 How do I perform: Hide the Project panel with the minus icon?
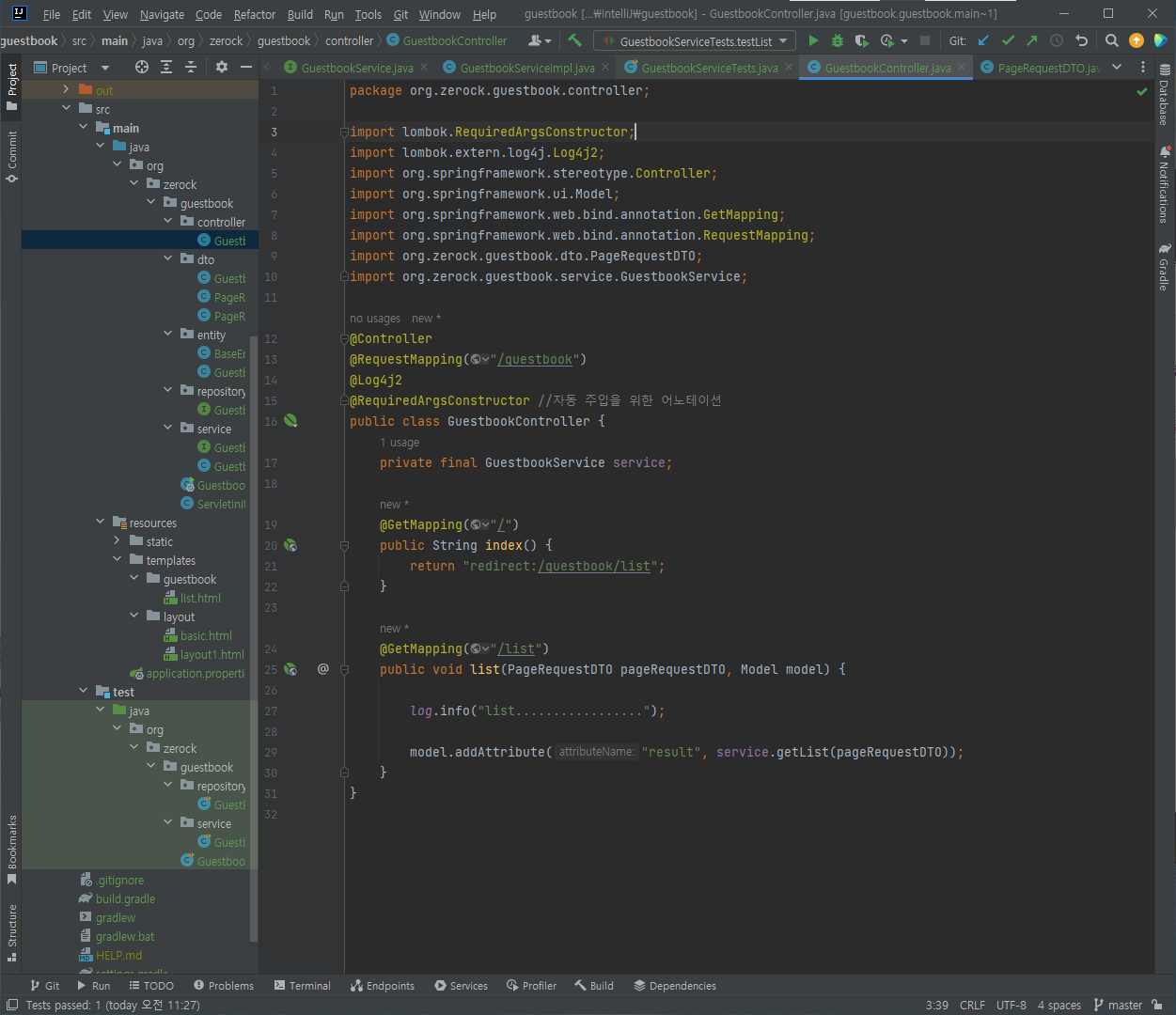(x=246, y=67)
